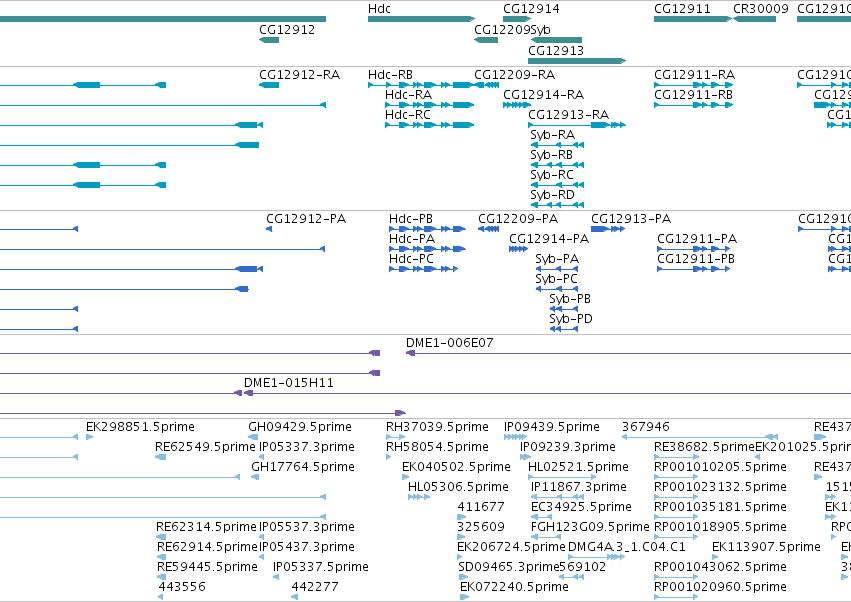Screen dimensions: 851x602
Task: Open EST RP001020960.5prime
Action: (720, 587)
